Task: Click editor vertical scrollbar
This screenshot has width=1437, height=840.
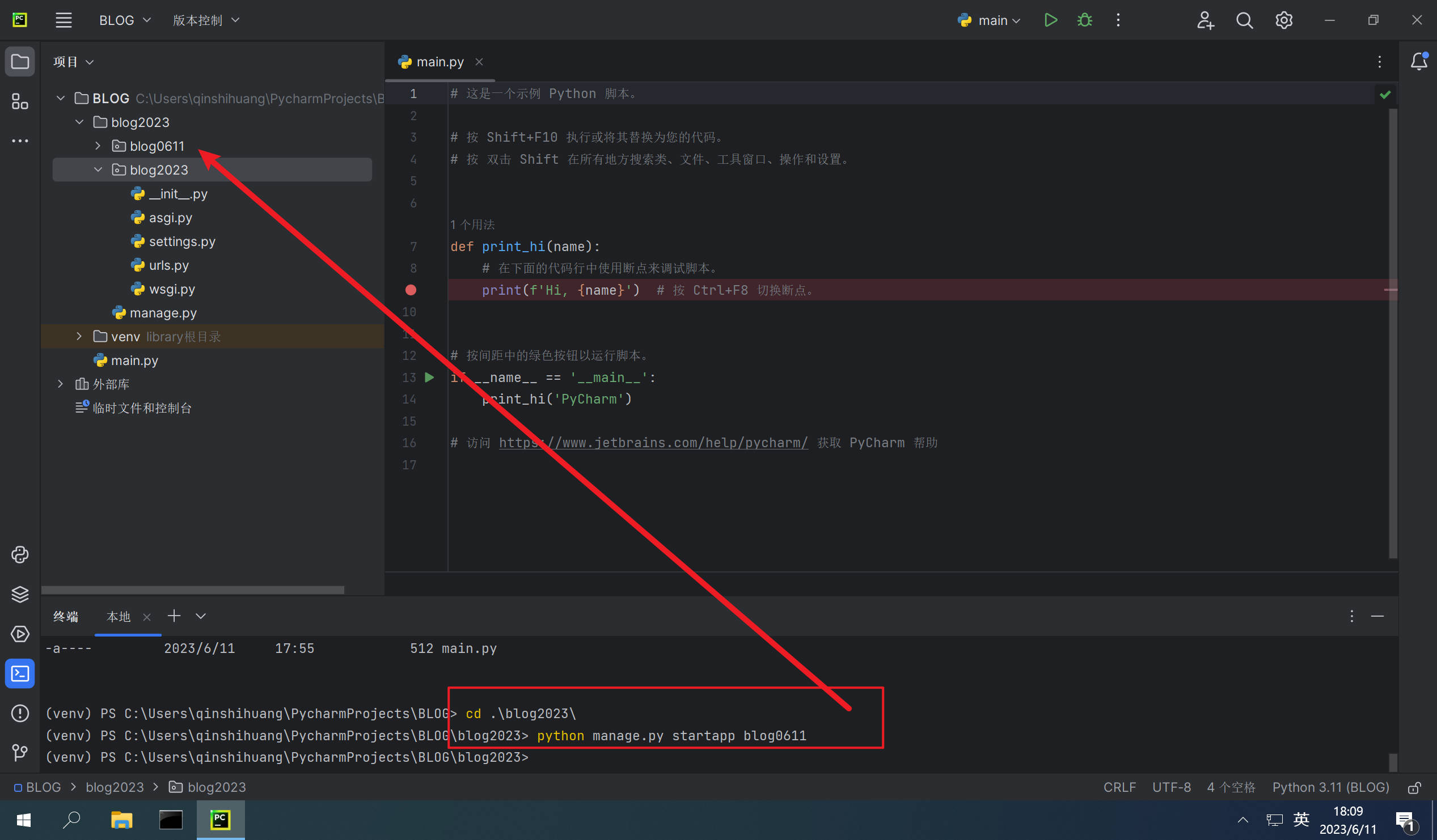Action: pos(1393,333)
